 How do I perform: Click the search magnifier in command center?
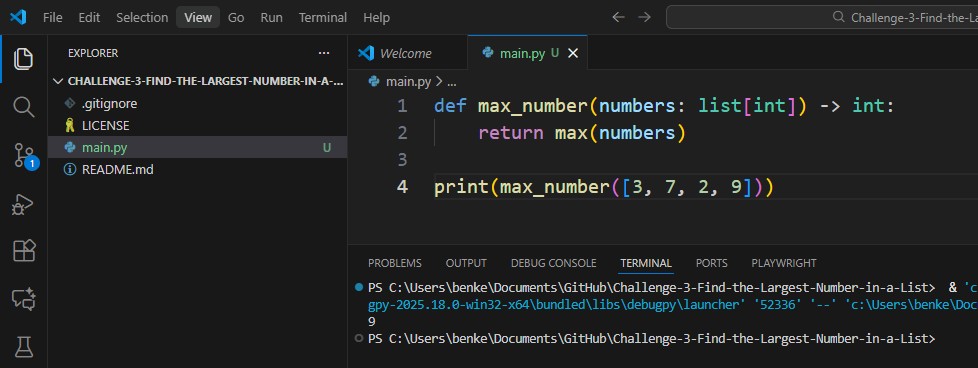pos(839,17)
